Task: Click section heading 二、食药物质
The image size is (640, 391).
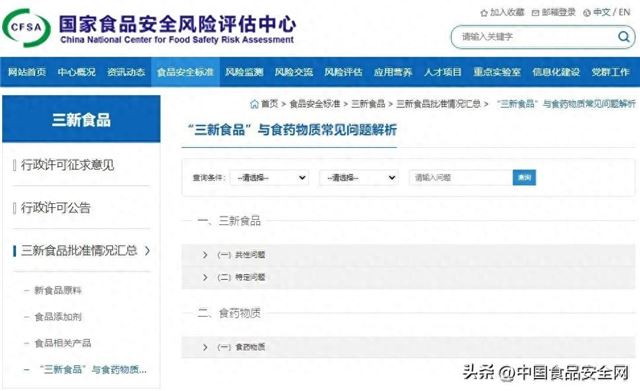Action: [x=229, y=313]
